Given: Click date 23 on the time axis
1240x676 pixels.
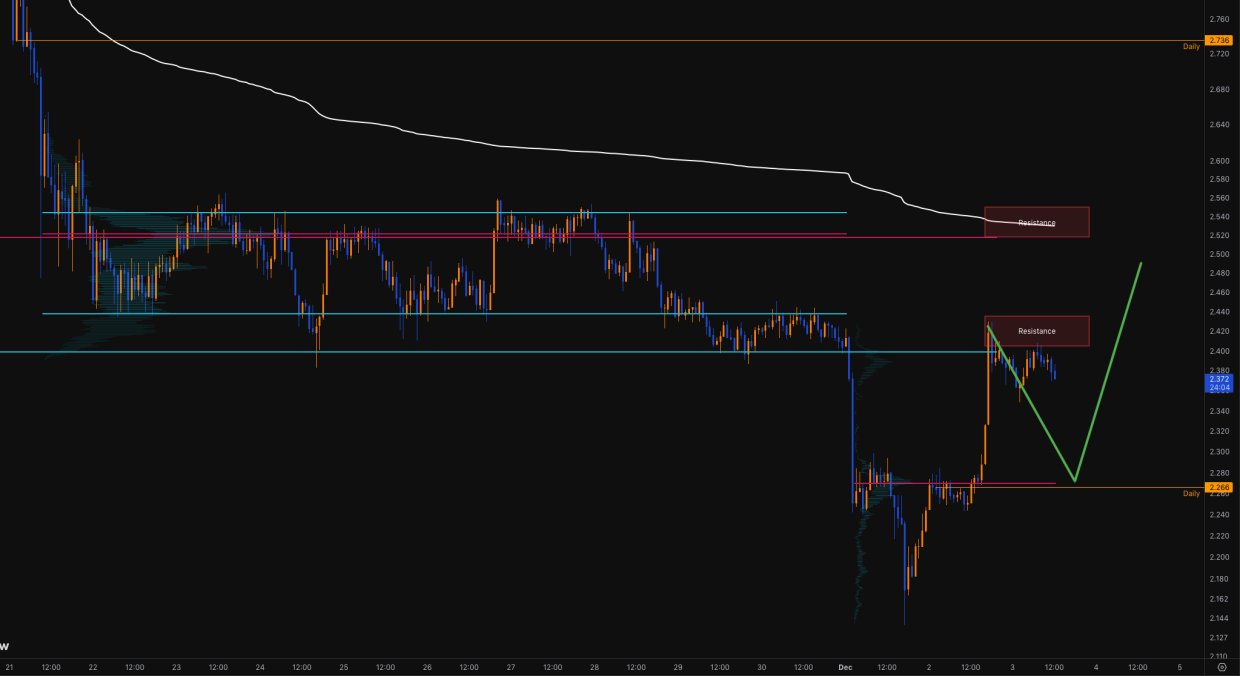Looking at the screenshot, I should point(176,666).
